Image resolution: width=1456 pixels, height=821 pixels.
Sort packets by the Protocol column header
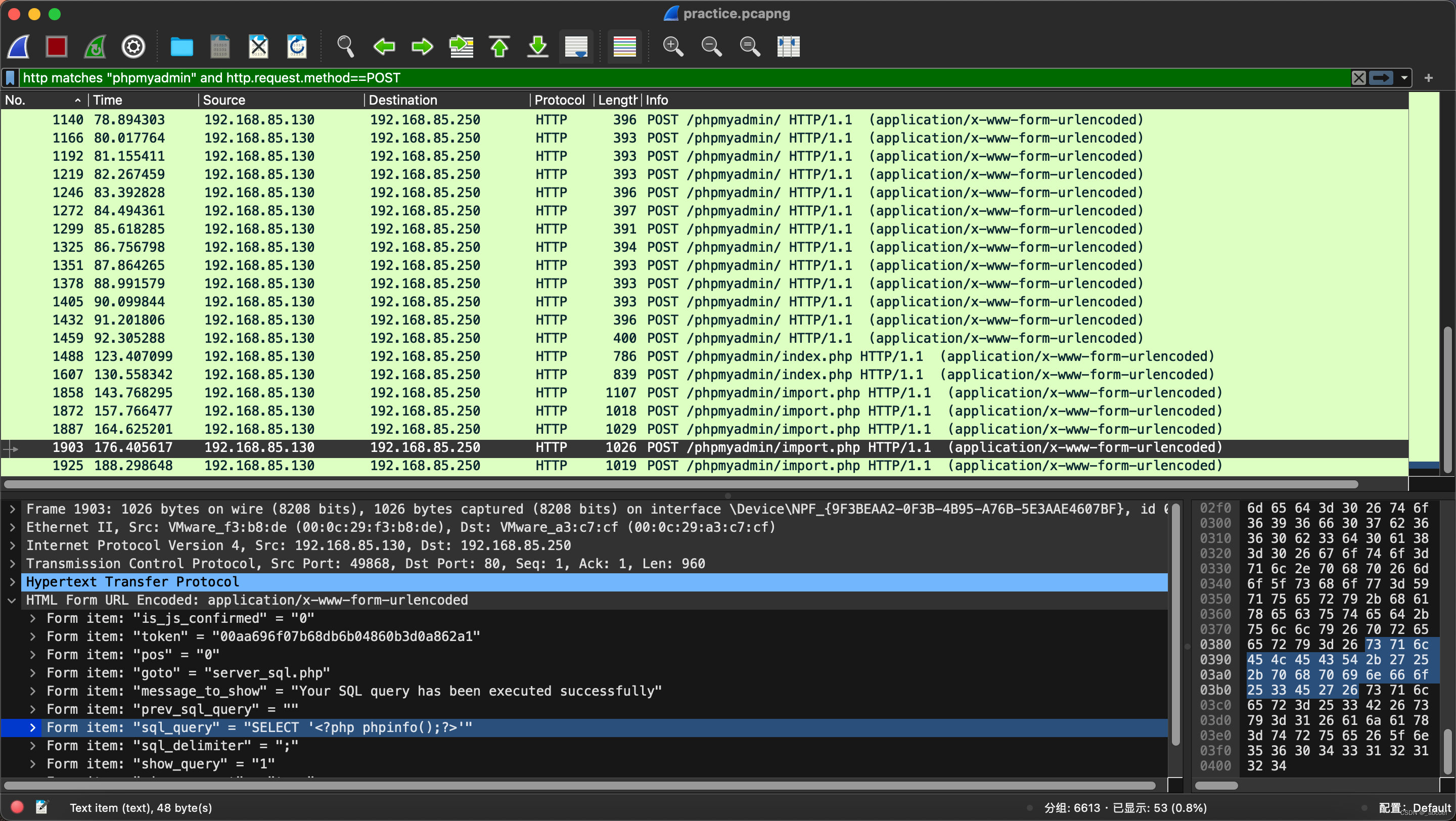(559, 100)
